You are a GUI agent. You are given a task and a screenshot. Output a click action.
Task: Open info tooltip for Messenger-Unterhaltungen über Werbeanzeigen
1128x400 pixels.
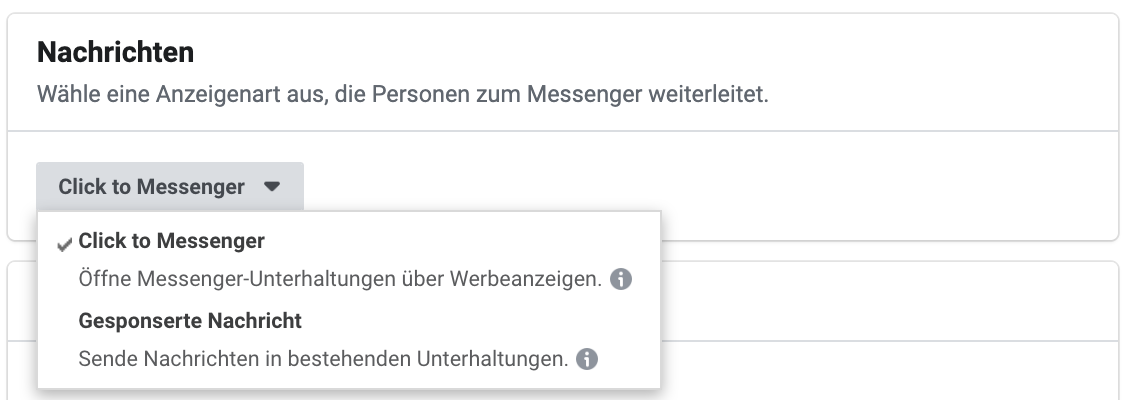coord(621,279)
